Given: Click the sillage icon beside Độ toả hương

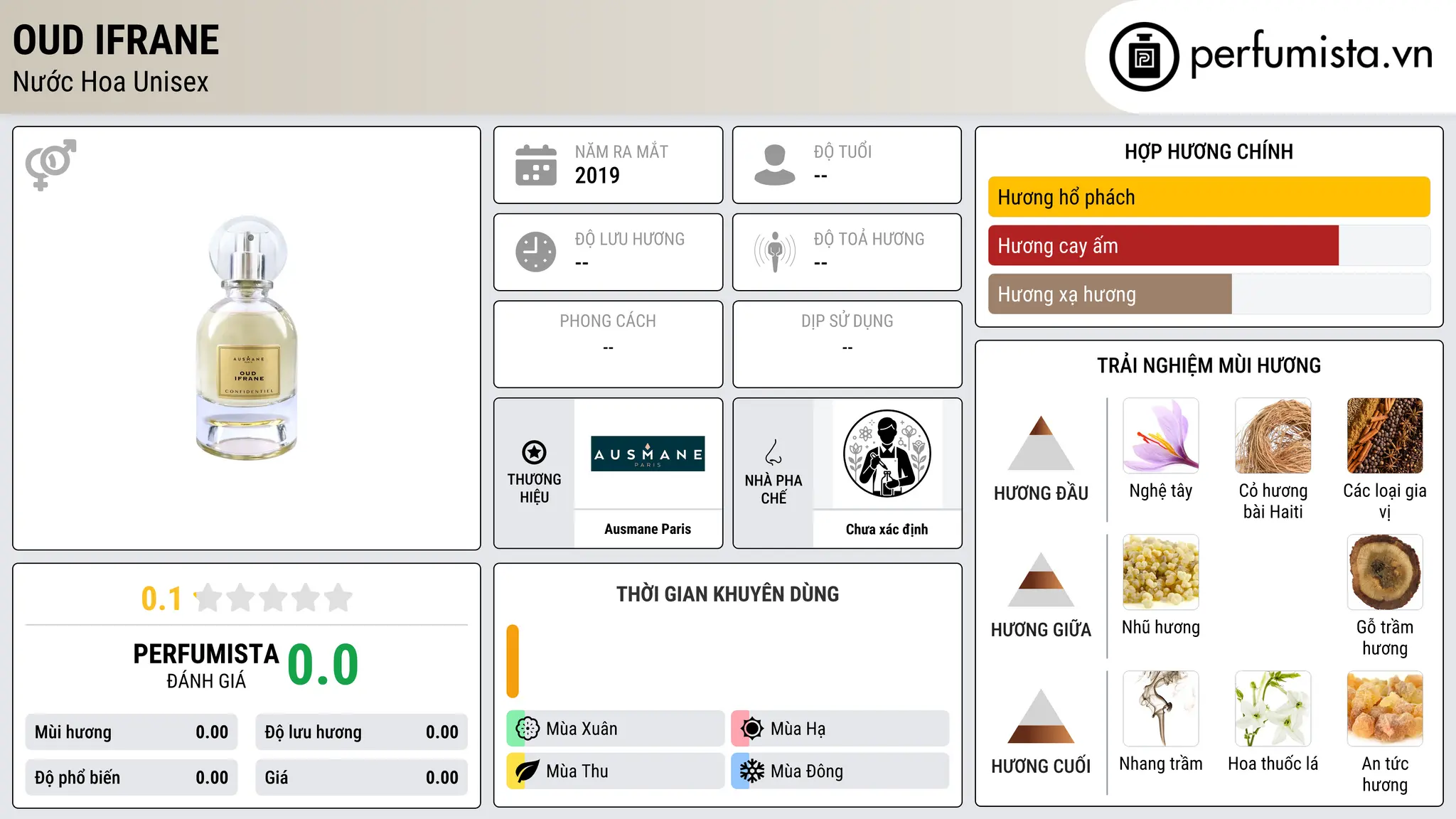Looking at the screenshot, I should coord(775,252).
